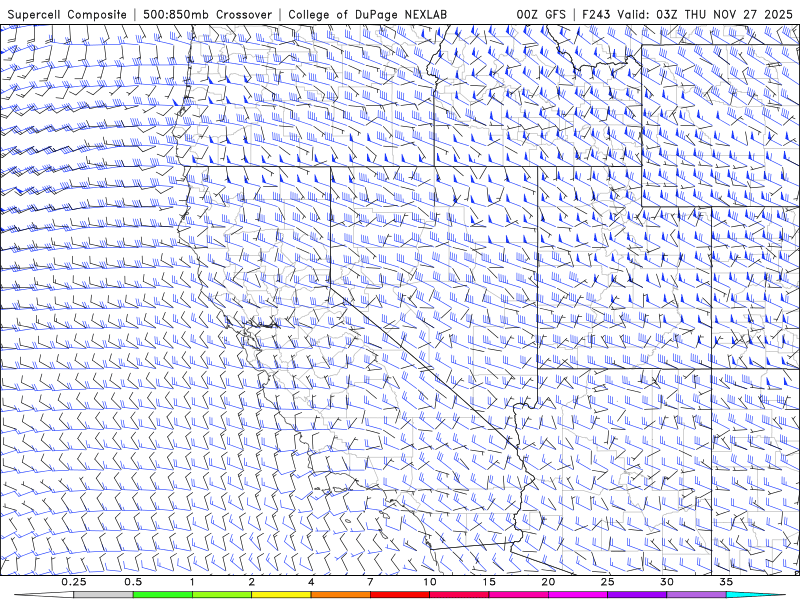Screen dimensions: 800x600
Task: Click the '10' legend value
Action: coord(430,582)
